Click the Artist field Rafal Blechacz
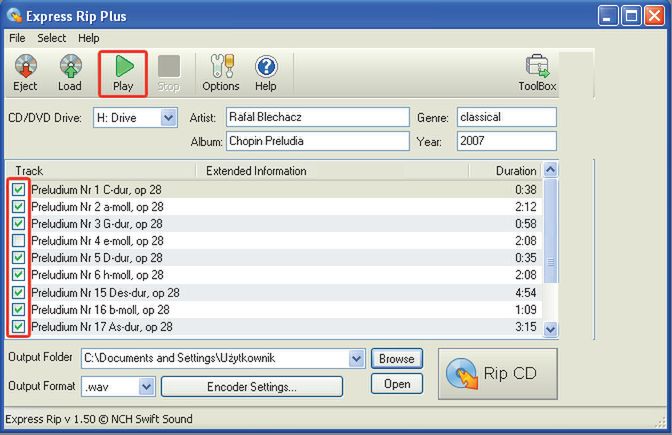Screen dimensions: 672x435 coord(318,117)
